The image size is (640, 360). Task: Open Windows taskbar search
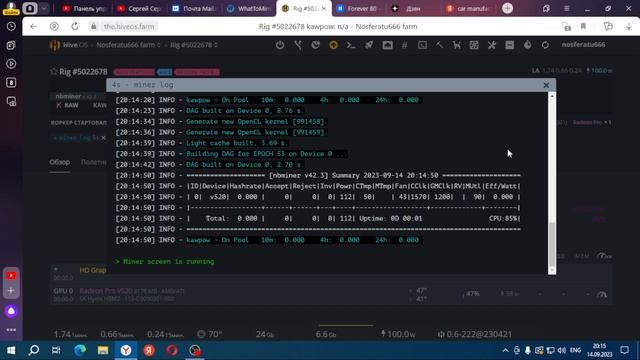coord(34,350)
